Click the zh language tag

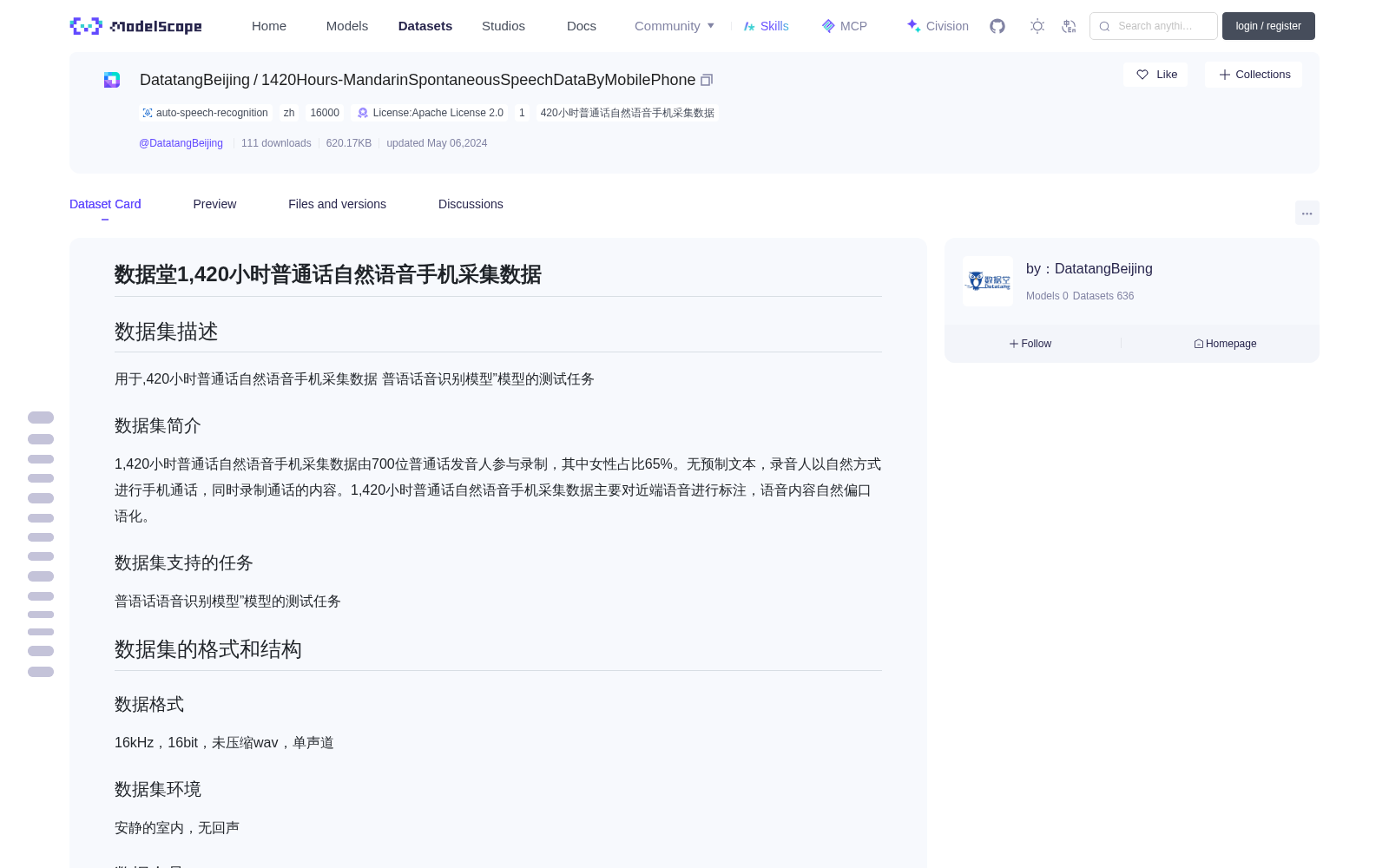[x=289, y=113]
